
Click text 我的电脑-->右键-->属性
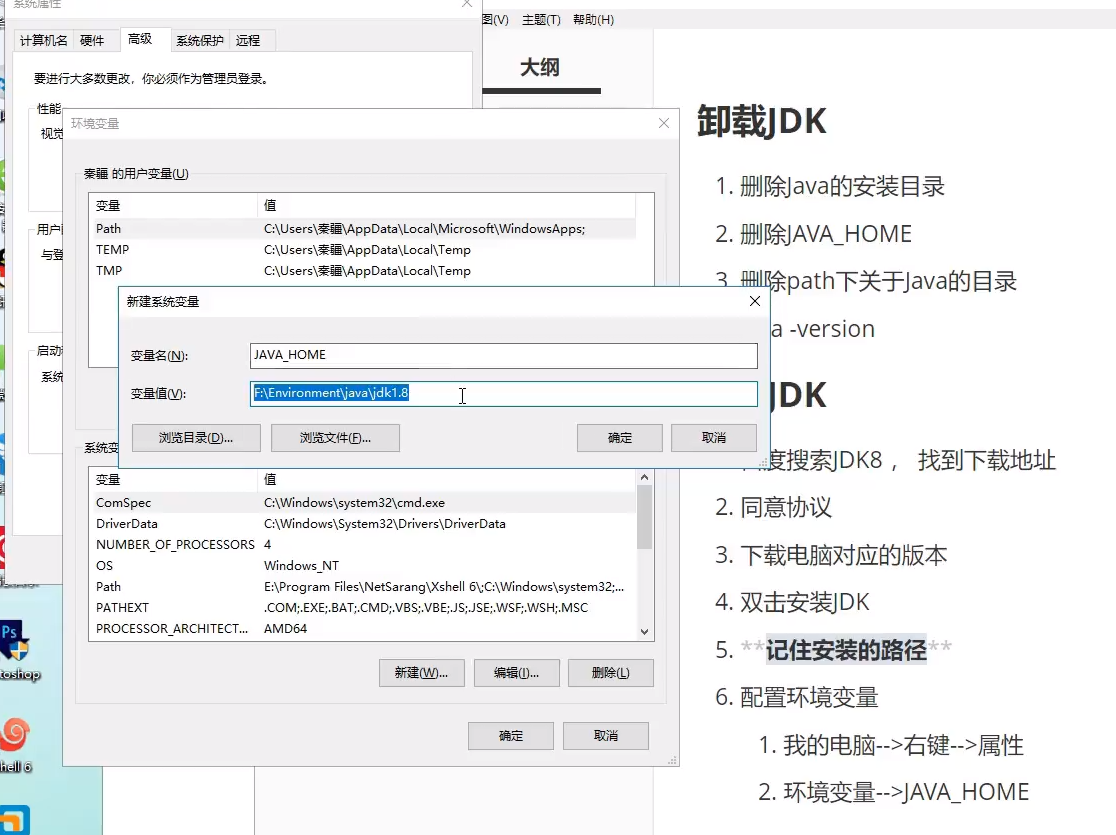pos(903,745)
